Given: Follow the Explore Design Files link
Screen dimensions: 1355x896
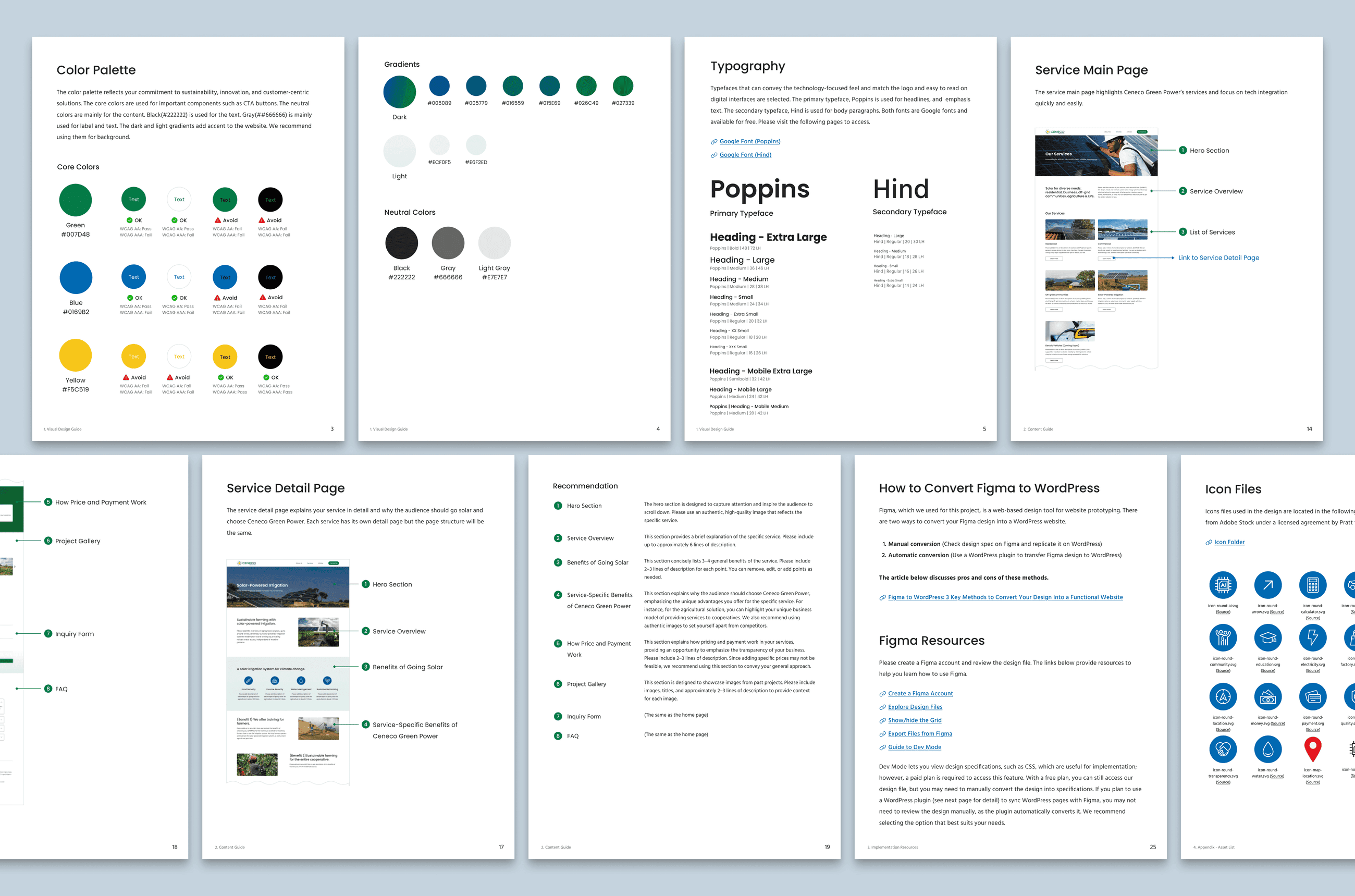Looking at the screenshot, I should pyautogui.click(x=915, y=707).
